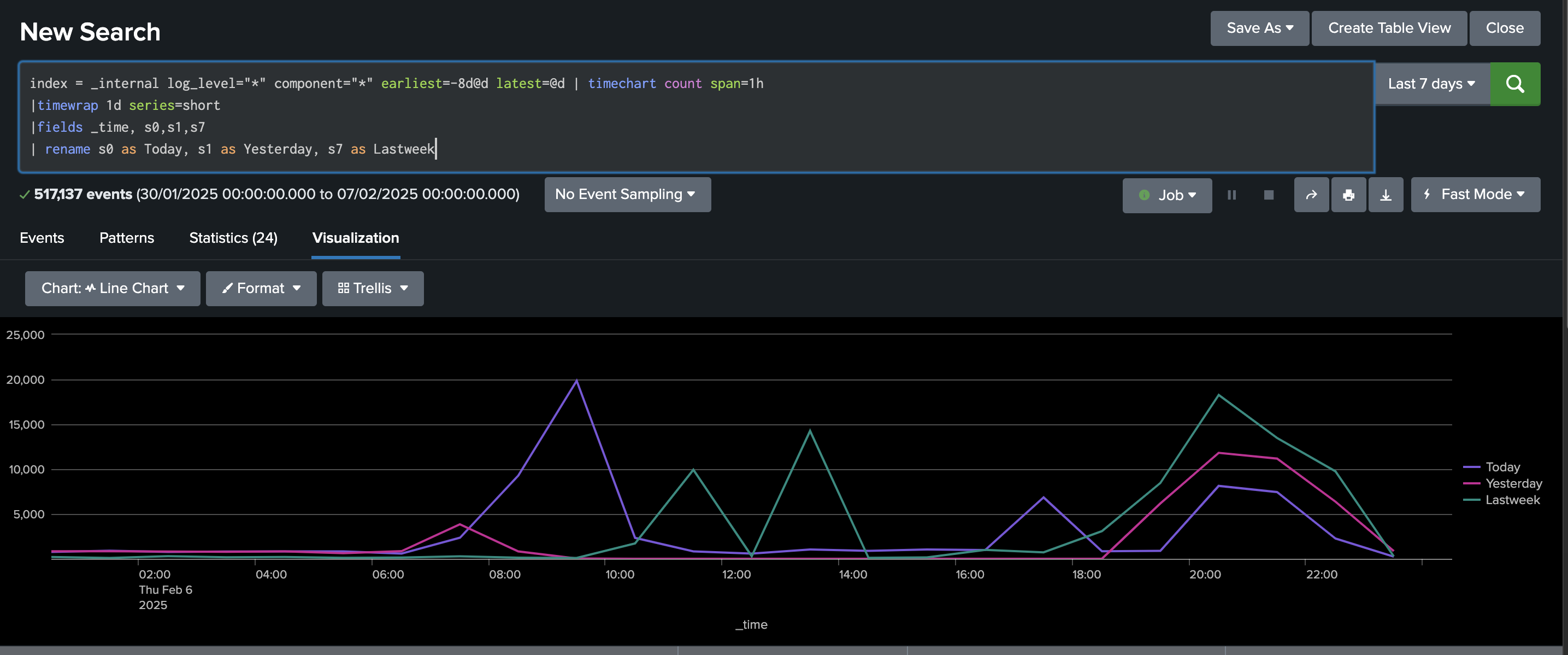Open the Line Chart type picker
Image resolution: width=1568 pixels, height=655 pixels.
coord(113,288)
